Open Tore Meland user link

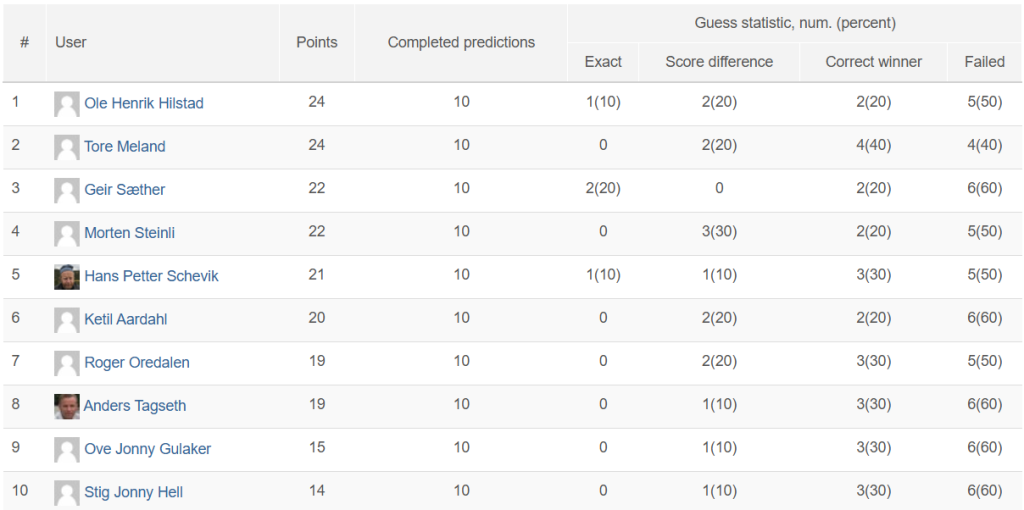(125, 146)
